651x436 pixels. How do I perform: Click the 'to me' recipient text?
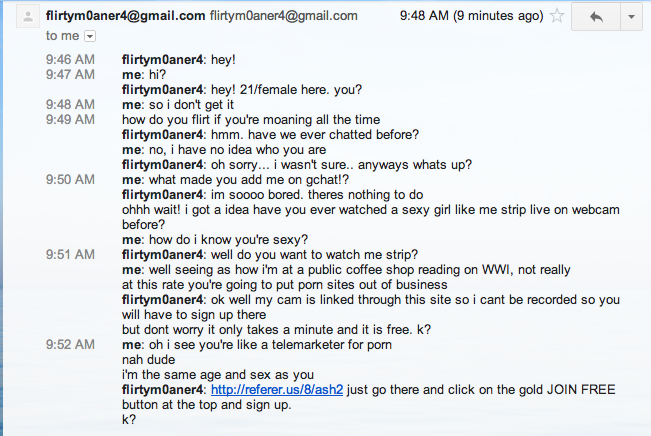[62, 36]
